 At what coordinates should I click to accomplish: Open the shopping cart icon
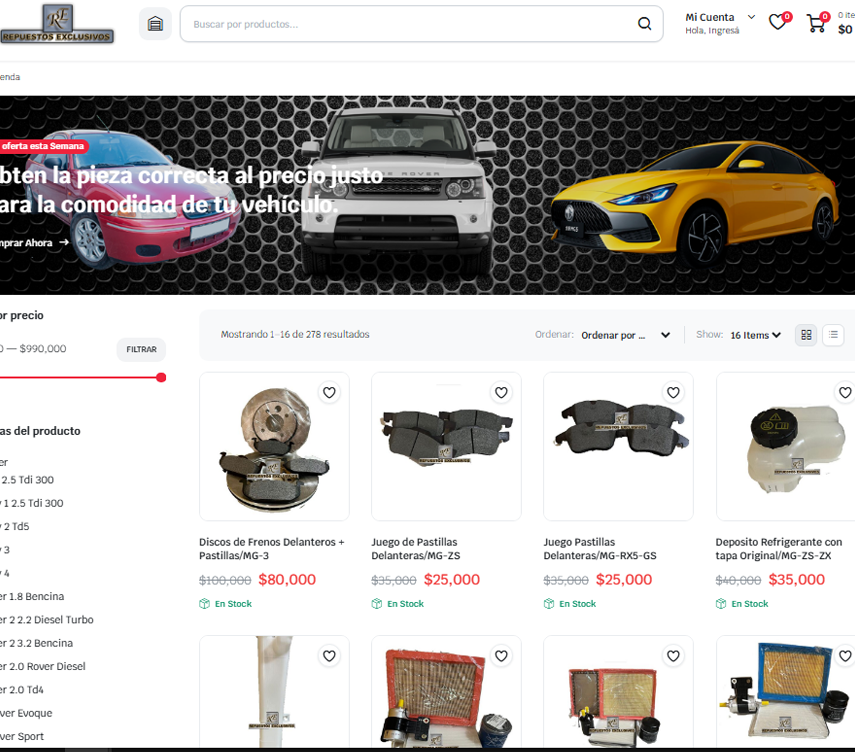click(x=816, y=23)
